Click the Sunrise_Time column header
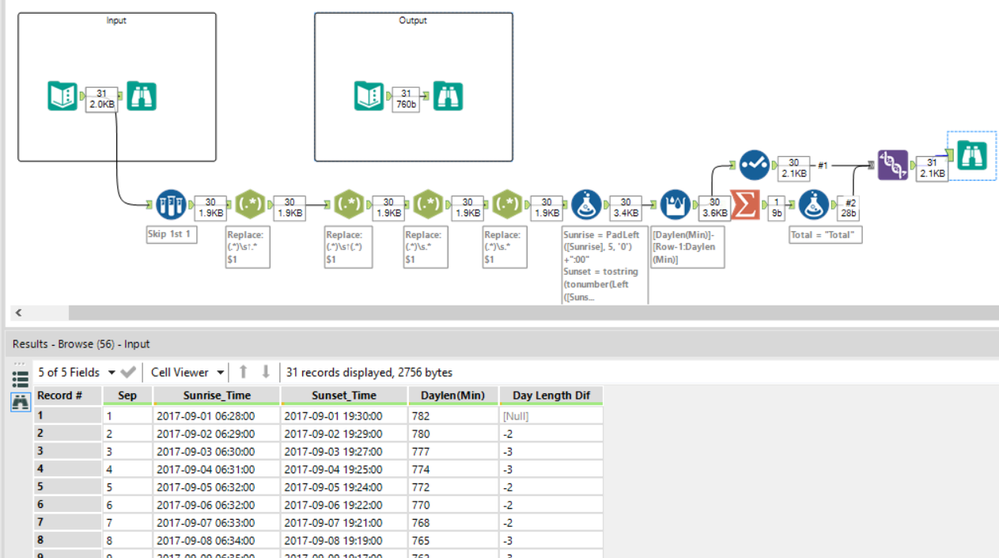Screen dimensions: 999x558 click(x=217, y=396)
